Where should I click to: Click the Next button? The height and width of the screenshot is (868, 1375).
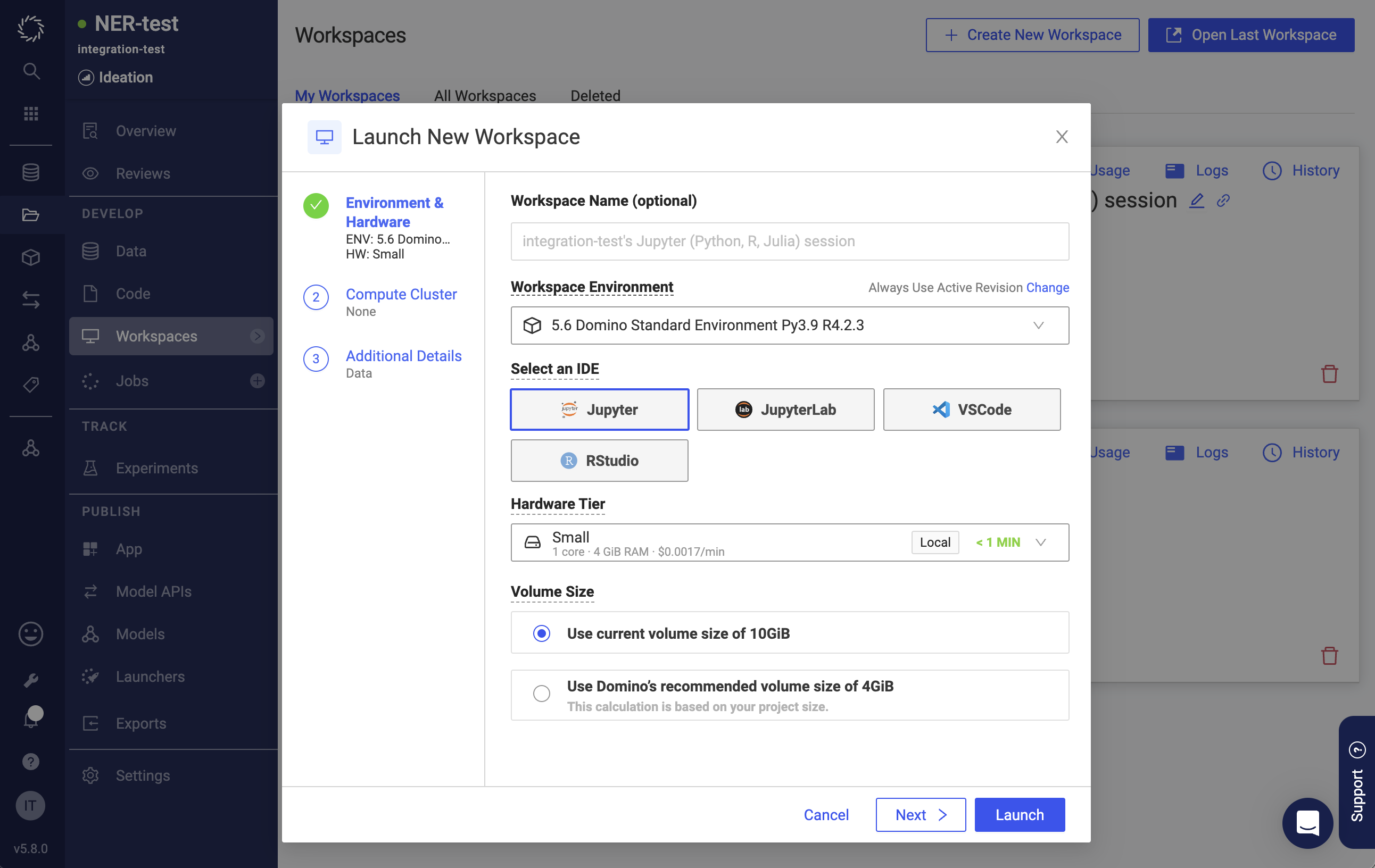[919, 815]
